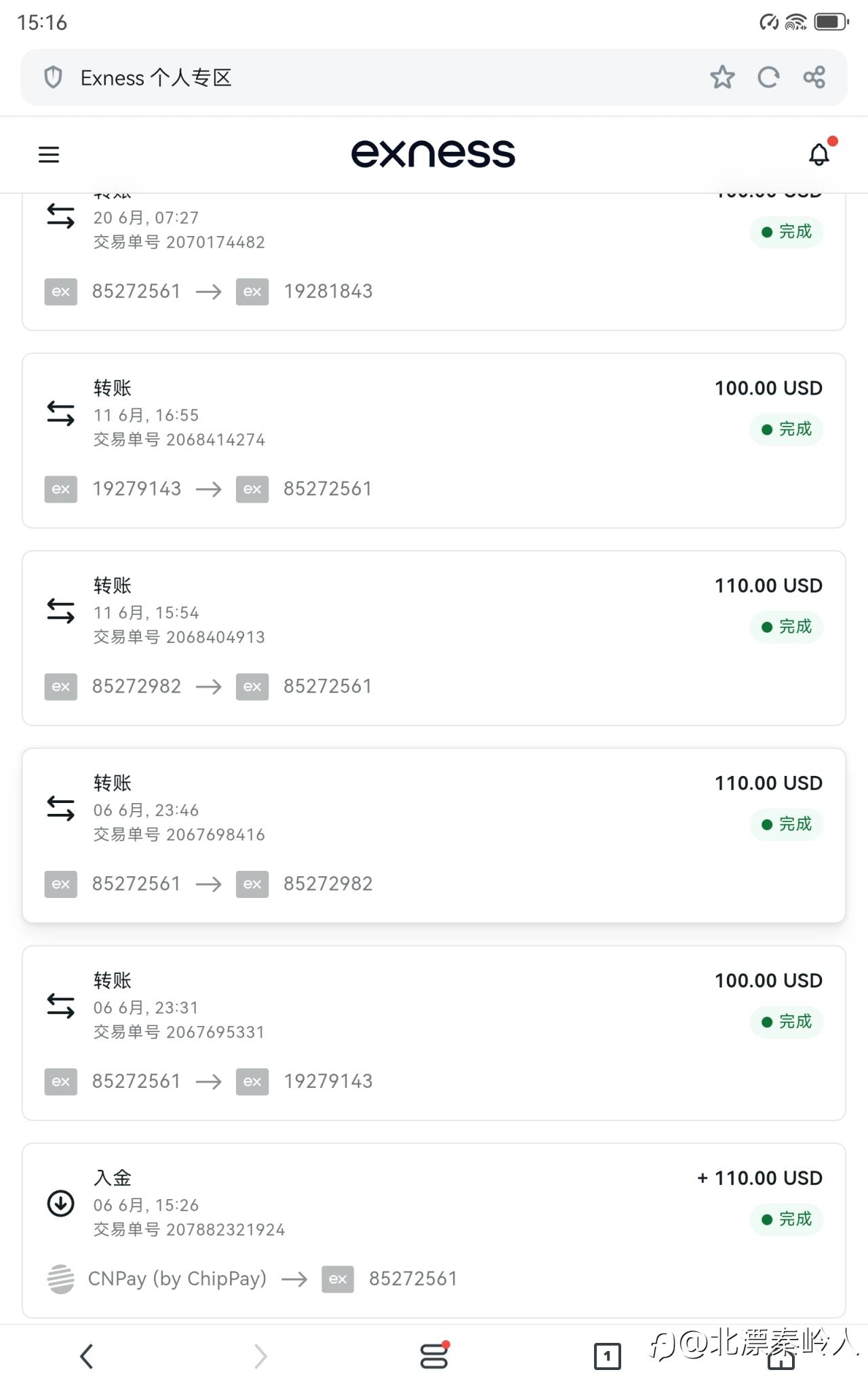This screenshot has height=1389, width=868.
Task: Open the transfer with order 2068414274
Action: point(434,440)
